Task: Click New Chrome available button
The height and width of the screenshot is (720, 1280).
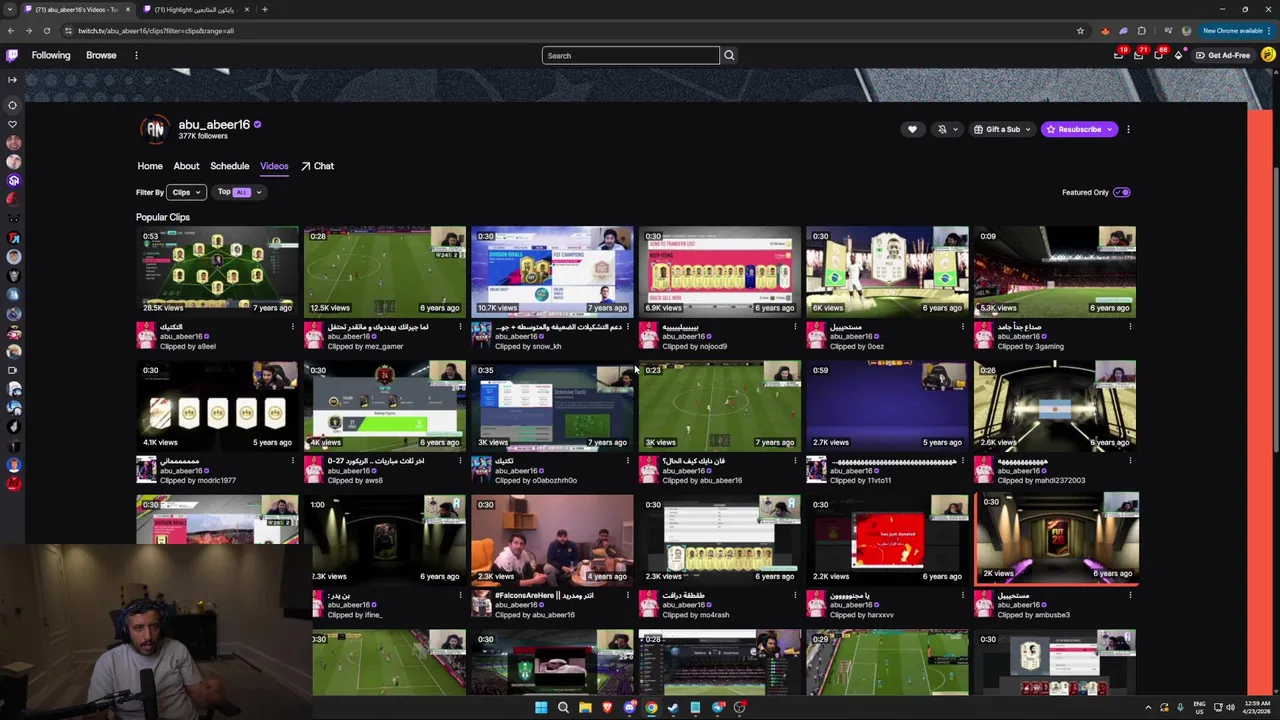Action: tap(1236, 31)
